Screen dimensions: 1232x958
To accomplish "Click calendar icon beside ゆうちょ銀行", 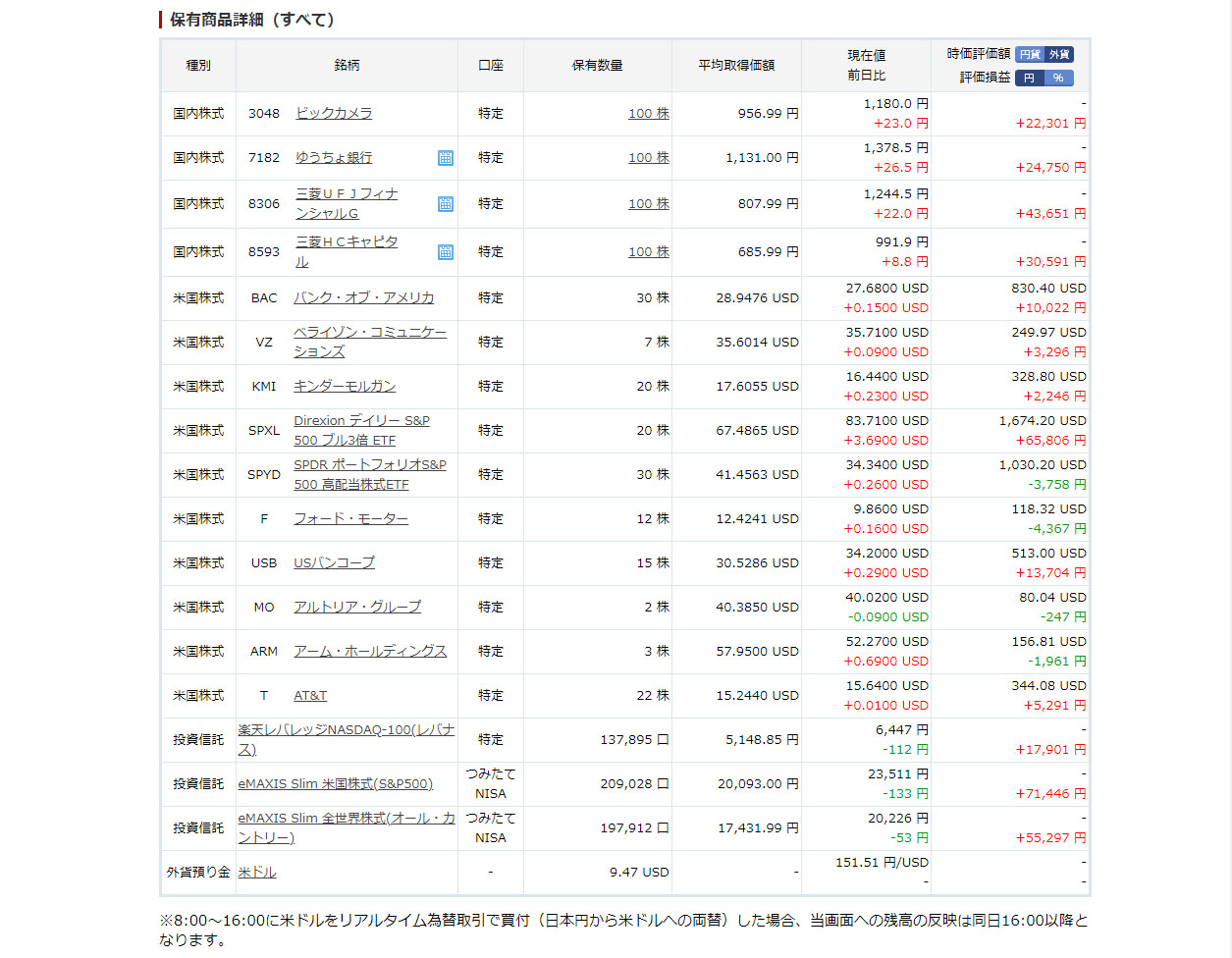I will 445,158.
